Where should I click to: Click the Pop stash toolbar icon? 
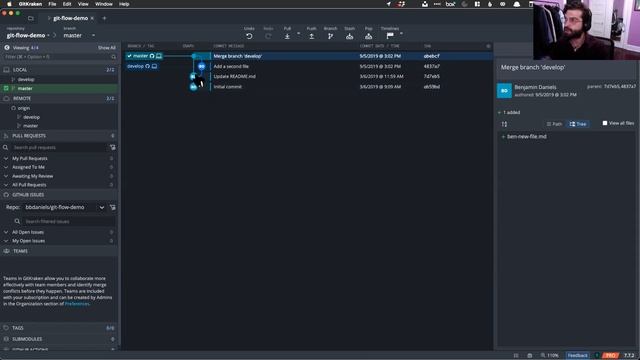click(369, 36)
